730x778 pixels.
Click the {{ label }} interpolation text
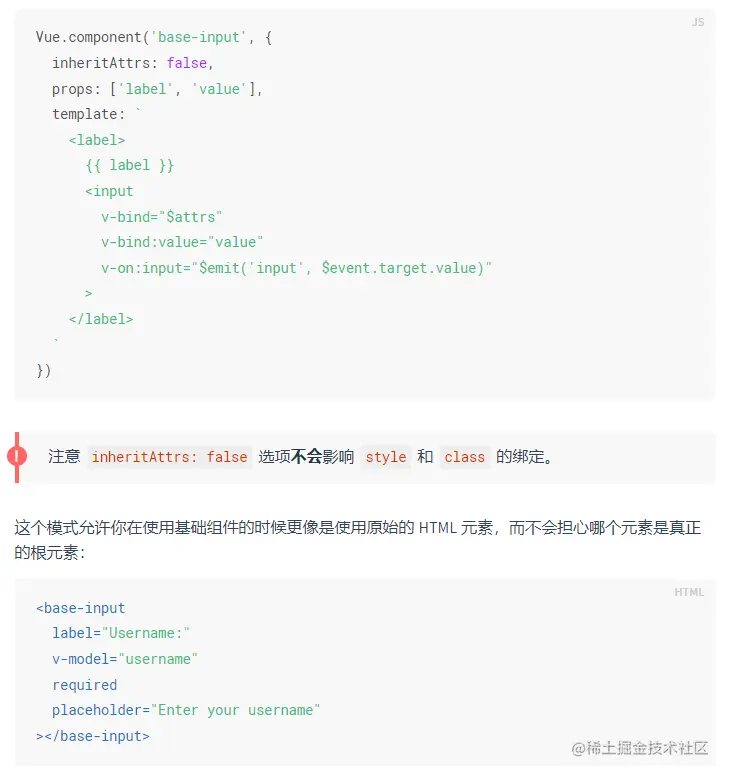(x=130, y=165)
